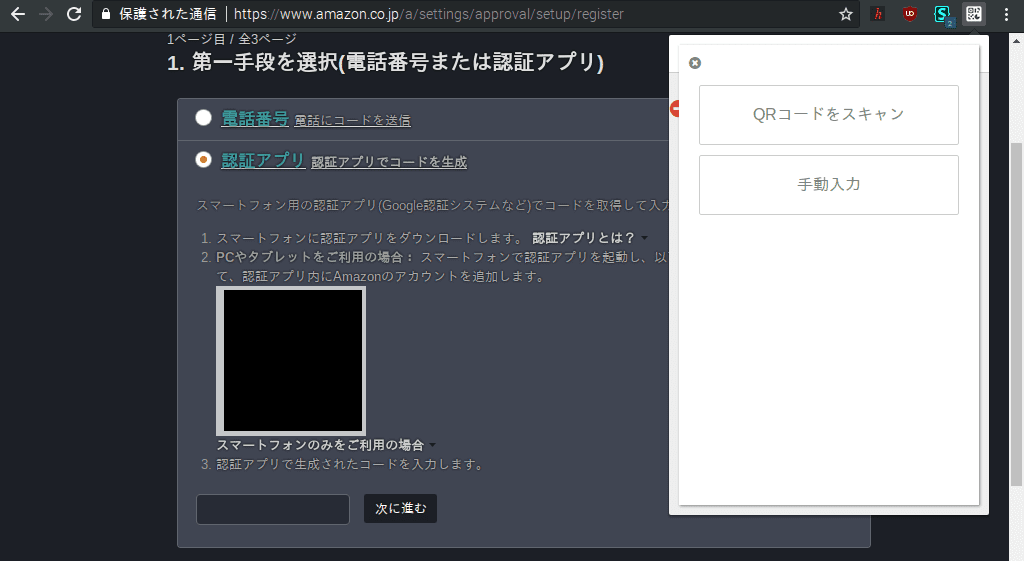Select the 認証アプリ radio option
1024x561 pixels.
[203, 159]
